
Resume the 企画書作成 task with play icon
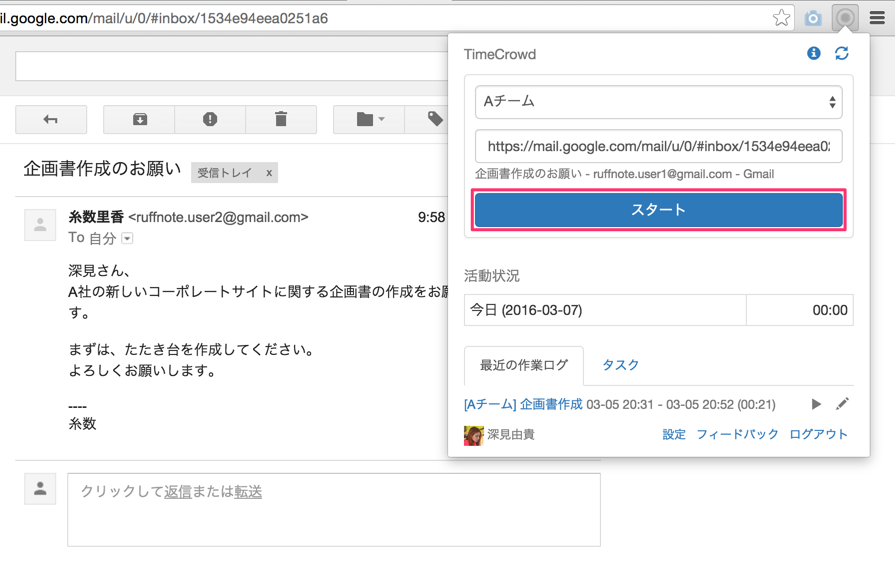pyautogui.click(x=816, y=404)
